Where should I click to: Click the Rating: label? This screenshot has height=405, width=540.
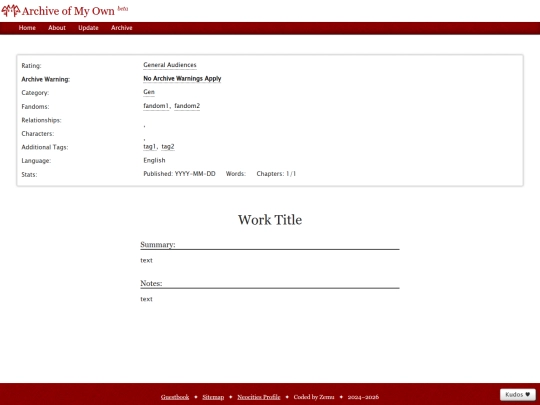(x=31, y=65)
